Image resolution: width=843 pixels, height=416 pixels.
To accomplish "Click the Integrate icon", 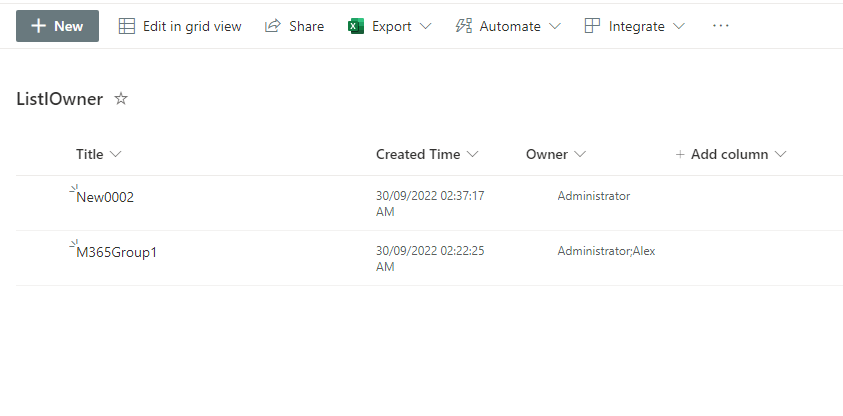I will click(x=592, y=26).
